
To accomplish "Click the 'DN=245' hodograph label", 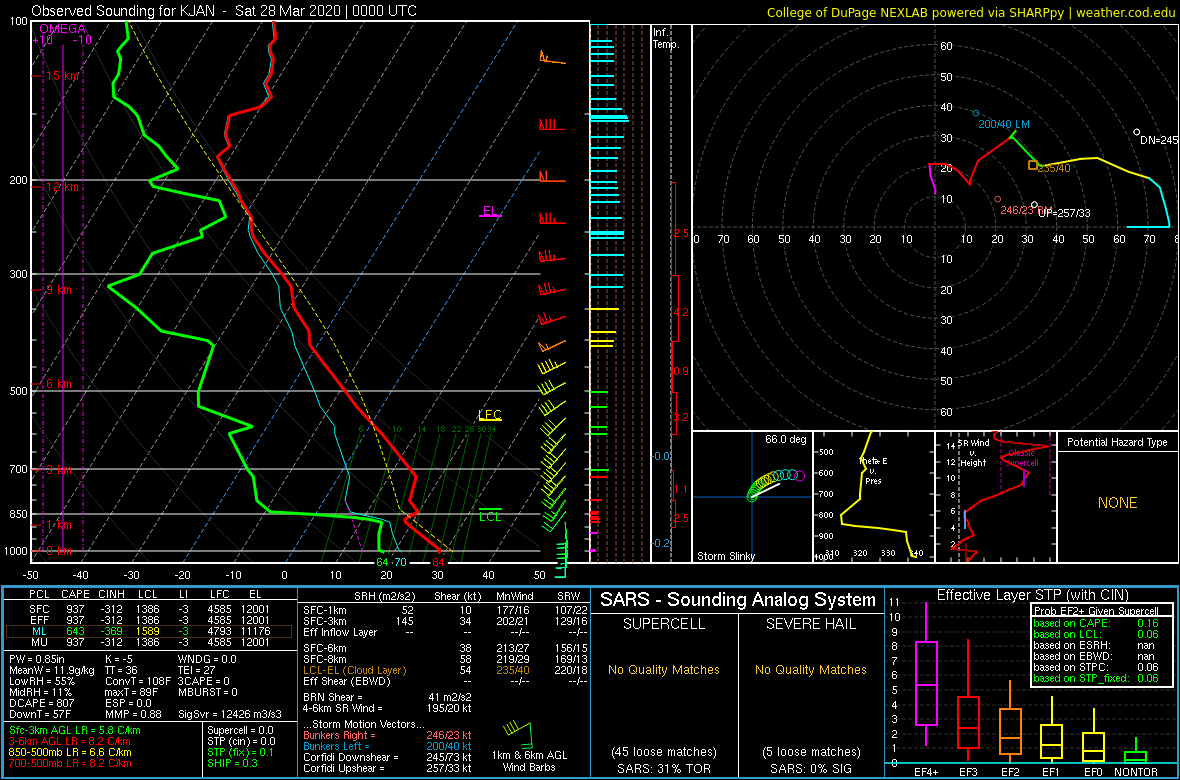I will tap(1158, 140).
